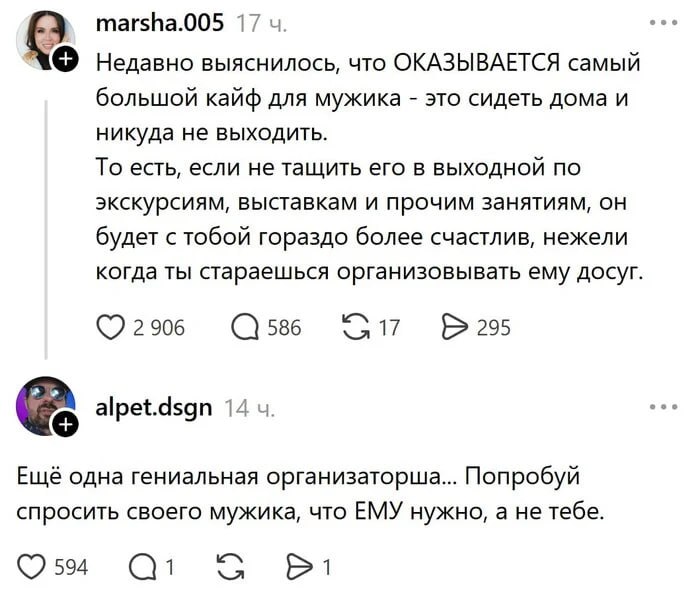View marsha.005's profile picture
700x602 pixels.
[42, 40]
